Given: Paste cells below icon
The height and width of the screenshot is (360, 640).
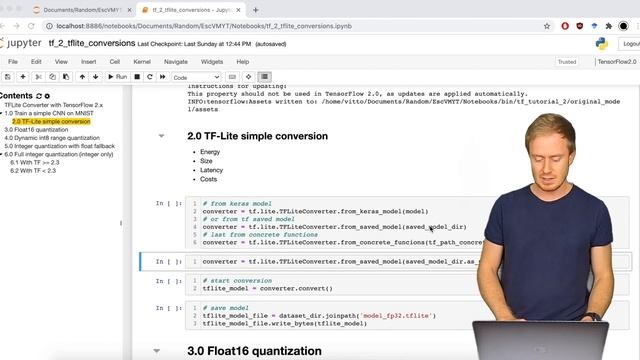Looking at the screenshot, I should (x=66, y=77).
